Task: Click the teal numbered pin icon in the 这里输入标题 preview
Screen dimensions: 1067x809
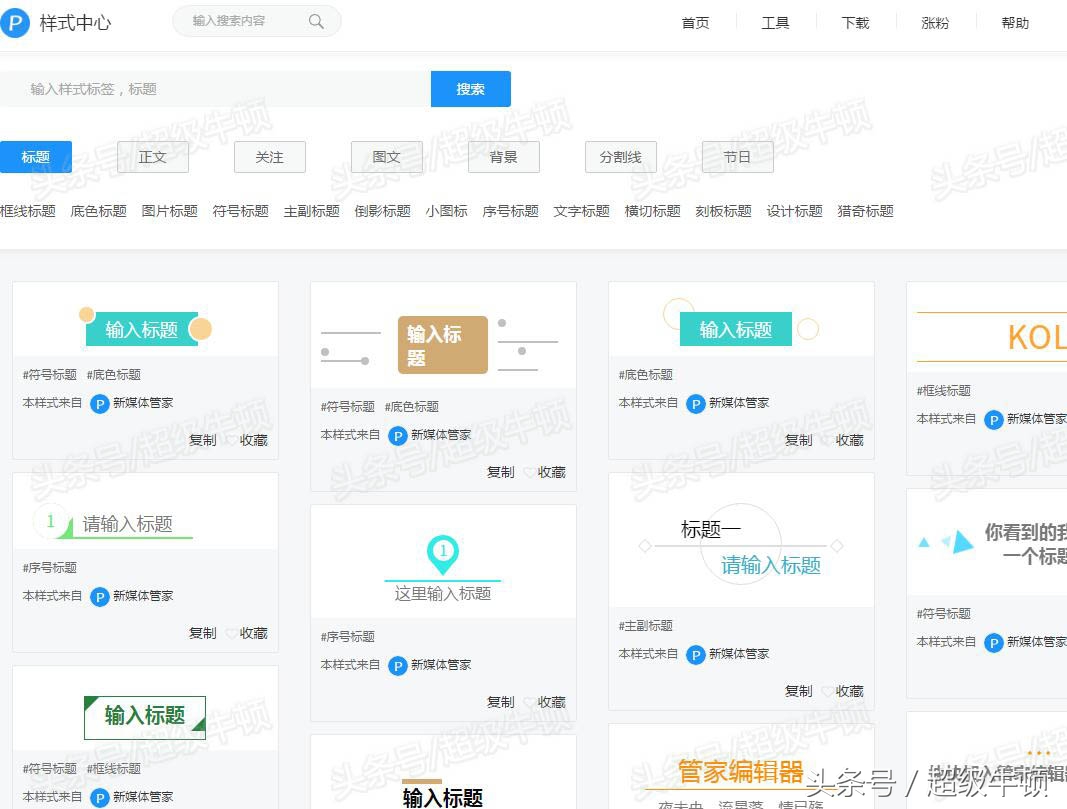Action: (x=443, y=552)
